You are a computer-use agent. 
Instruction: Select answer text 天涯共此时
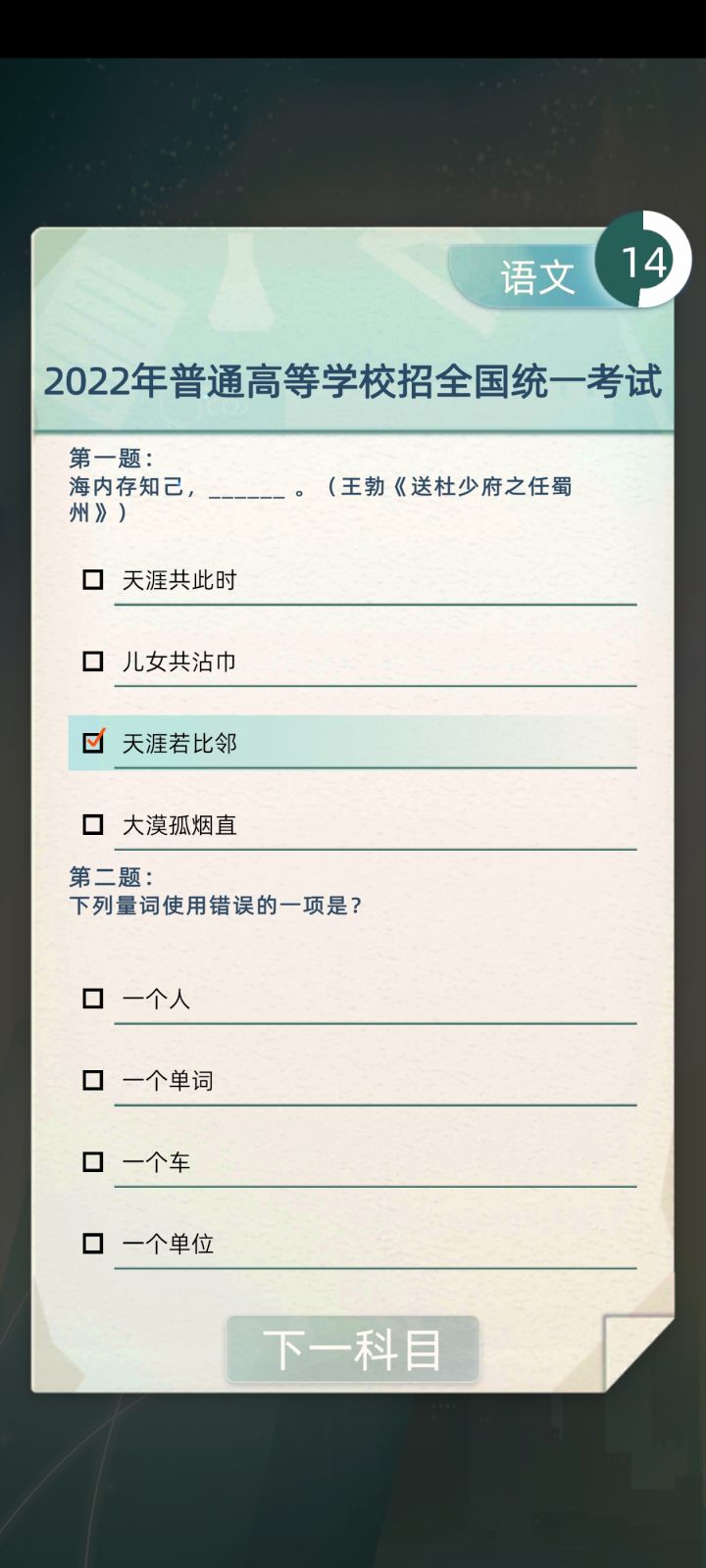179,580
